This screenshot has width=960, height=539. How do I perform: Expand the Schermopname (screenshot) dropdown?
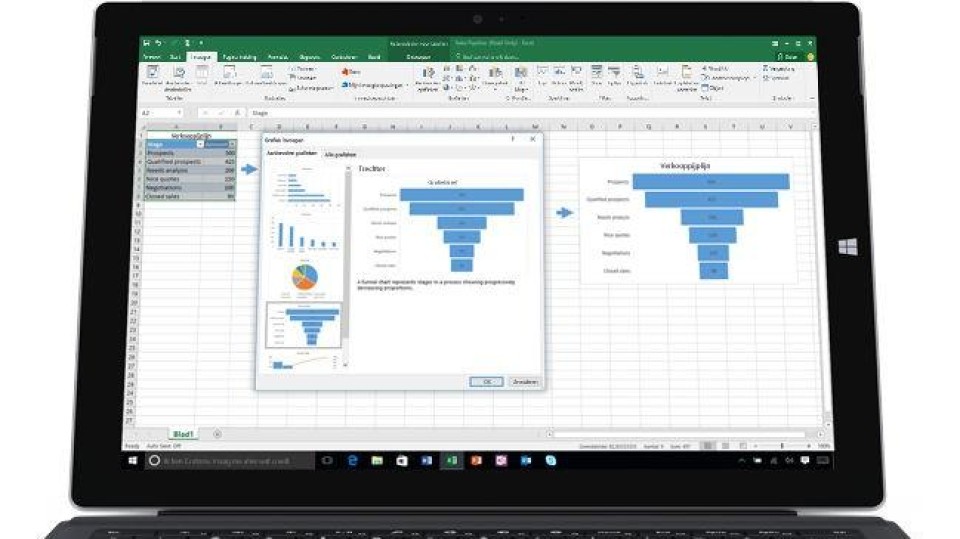tap(311, 88)
